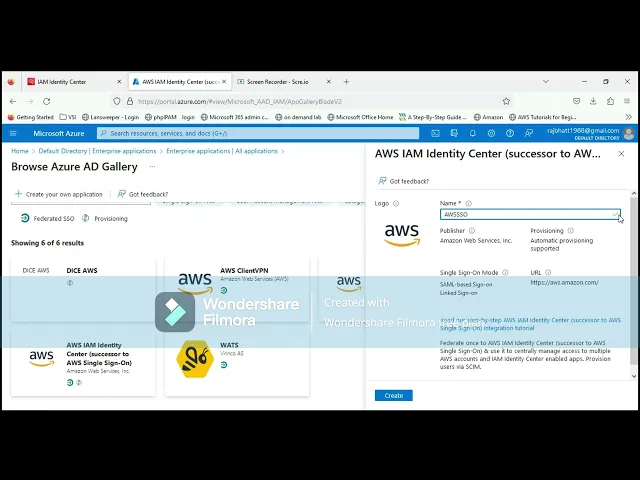The image size is (640, 480).
Task: Click Microsoft Azure portal home title
Action: [59, 133]
